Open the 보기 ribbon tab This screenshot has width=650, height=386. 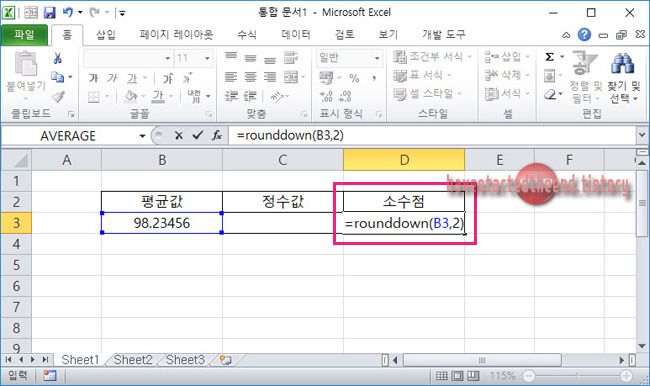point(388,34)
